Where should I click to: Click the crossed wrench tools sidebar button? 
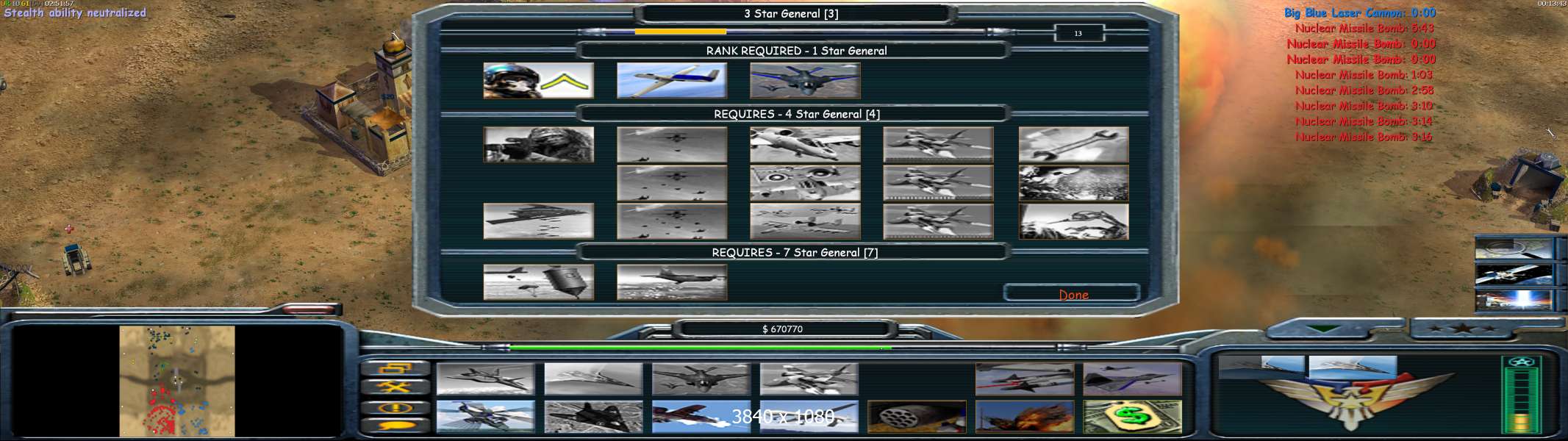(x=395, y=387)
